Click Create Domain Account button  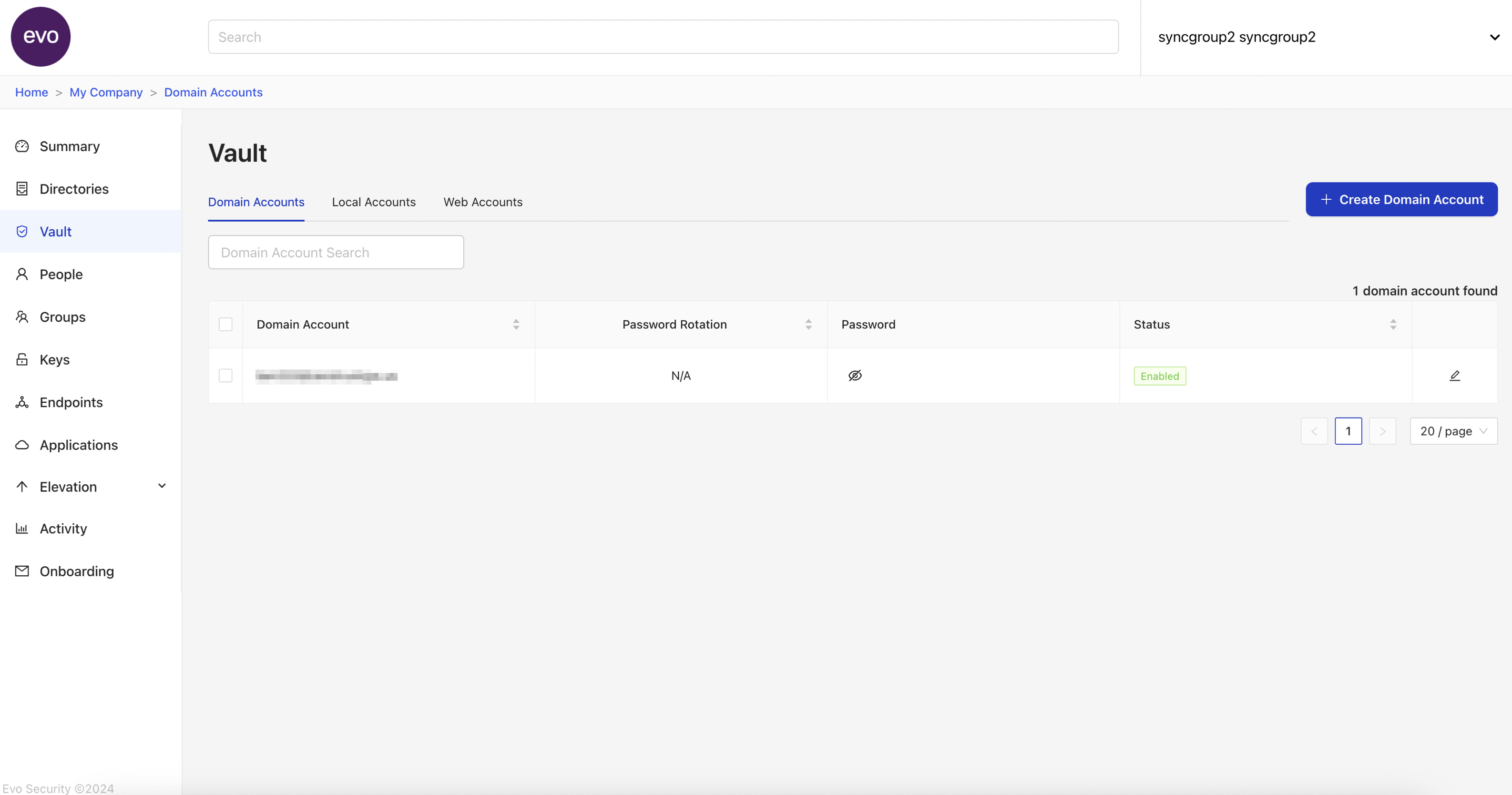tap(1401, 200)
